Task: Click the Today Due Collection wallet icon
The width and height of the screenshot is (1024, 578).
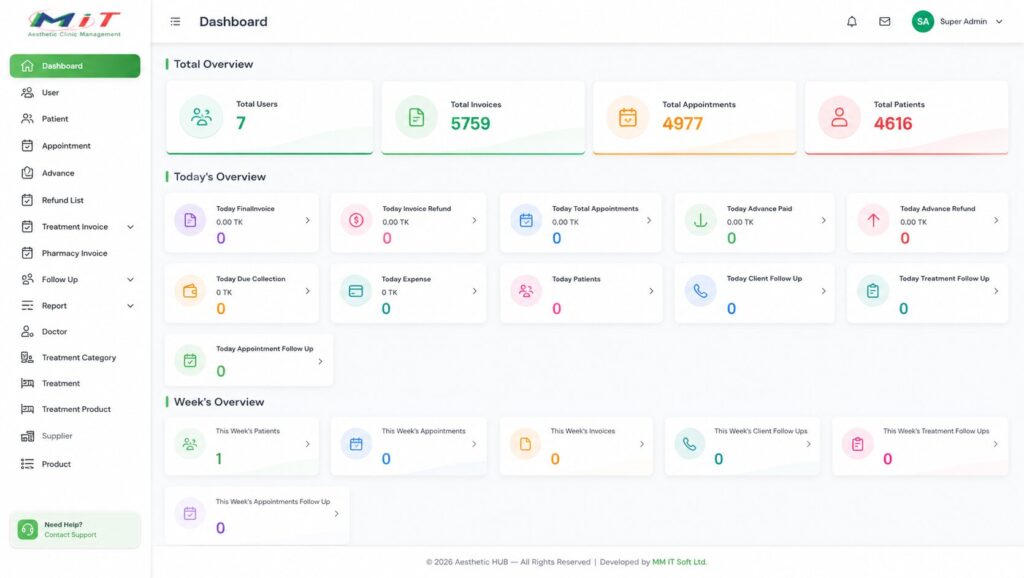Action: pos(190,291)
